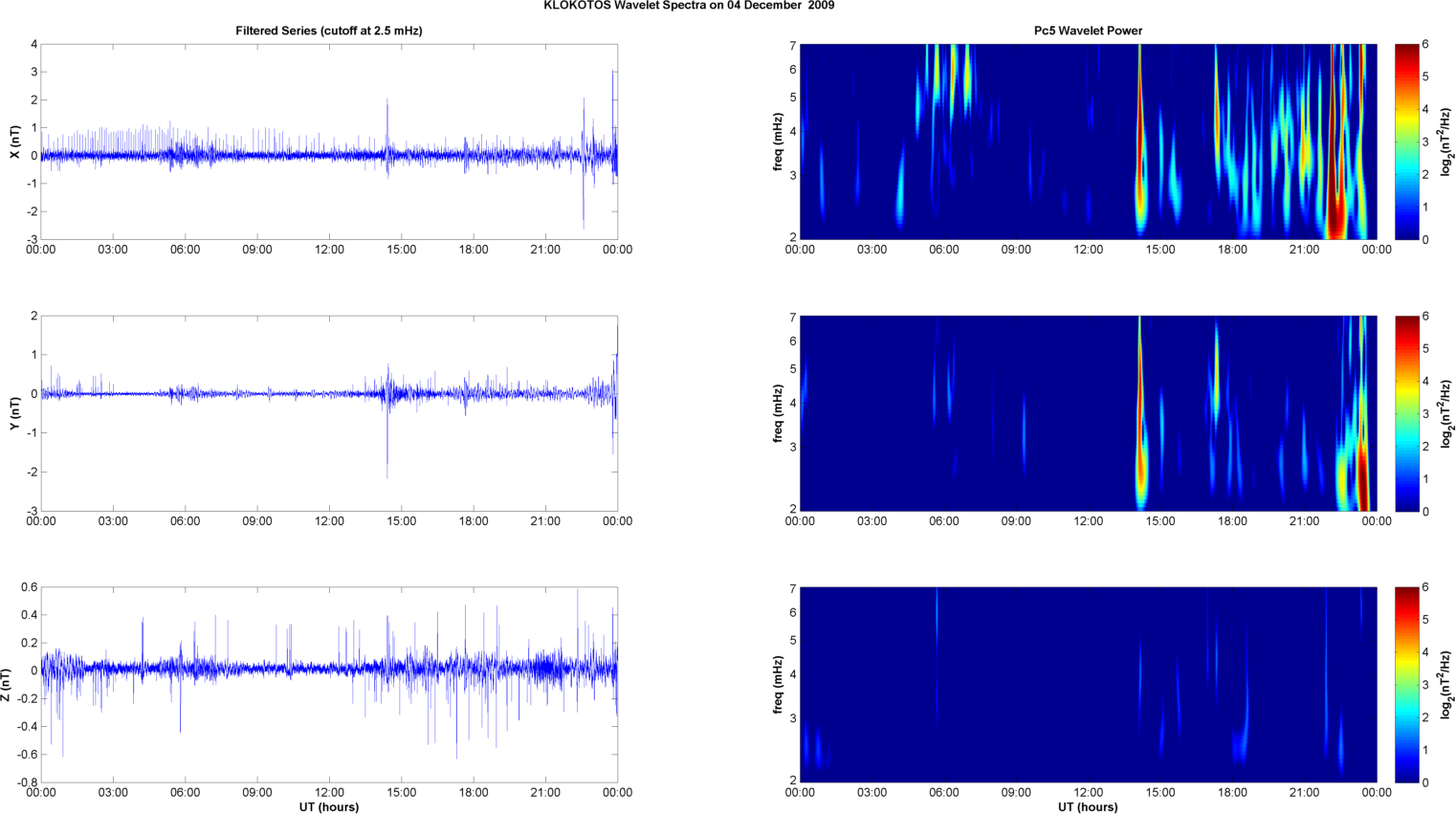Viewport: 1456px width, 814px height.
Task: Select the top Pc5 wavelet power spectrogram
Action: (1088, 142)
